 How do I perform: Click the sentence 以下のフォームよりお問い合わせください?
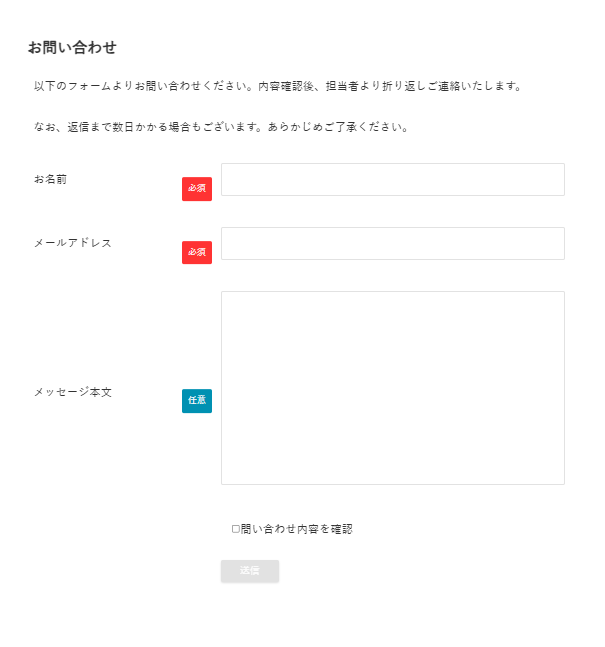(x=143, y=86)
